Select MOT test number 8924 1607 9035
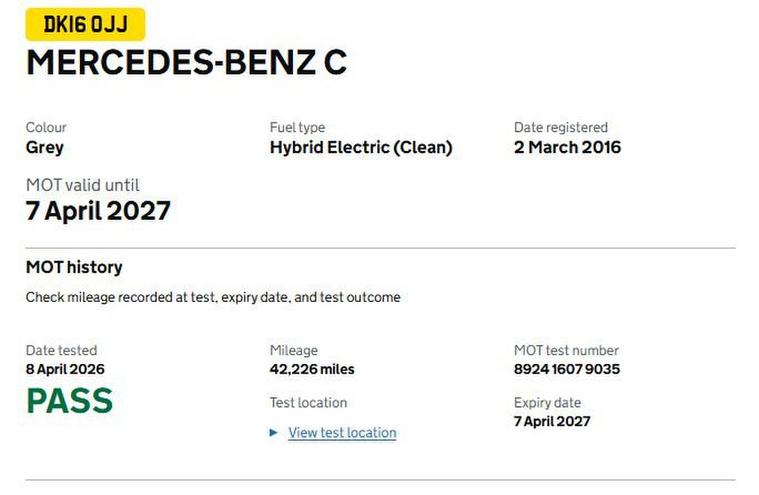 click(x=567, y=369)
